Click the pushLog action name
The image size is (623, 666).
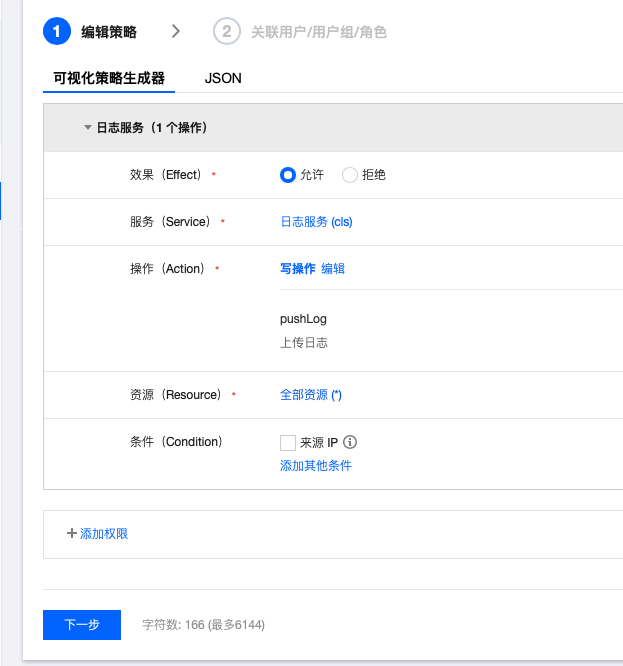click(303, 319)
